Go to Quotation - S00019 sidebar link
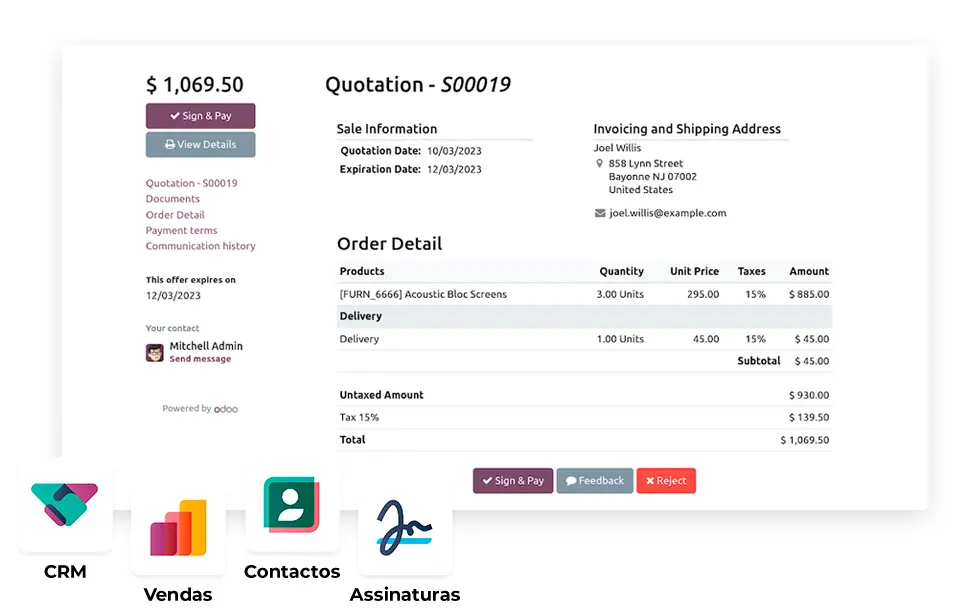 pyautogui.click(x=191, y=184)
